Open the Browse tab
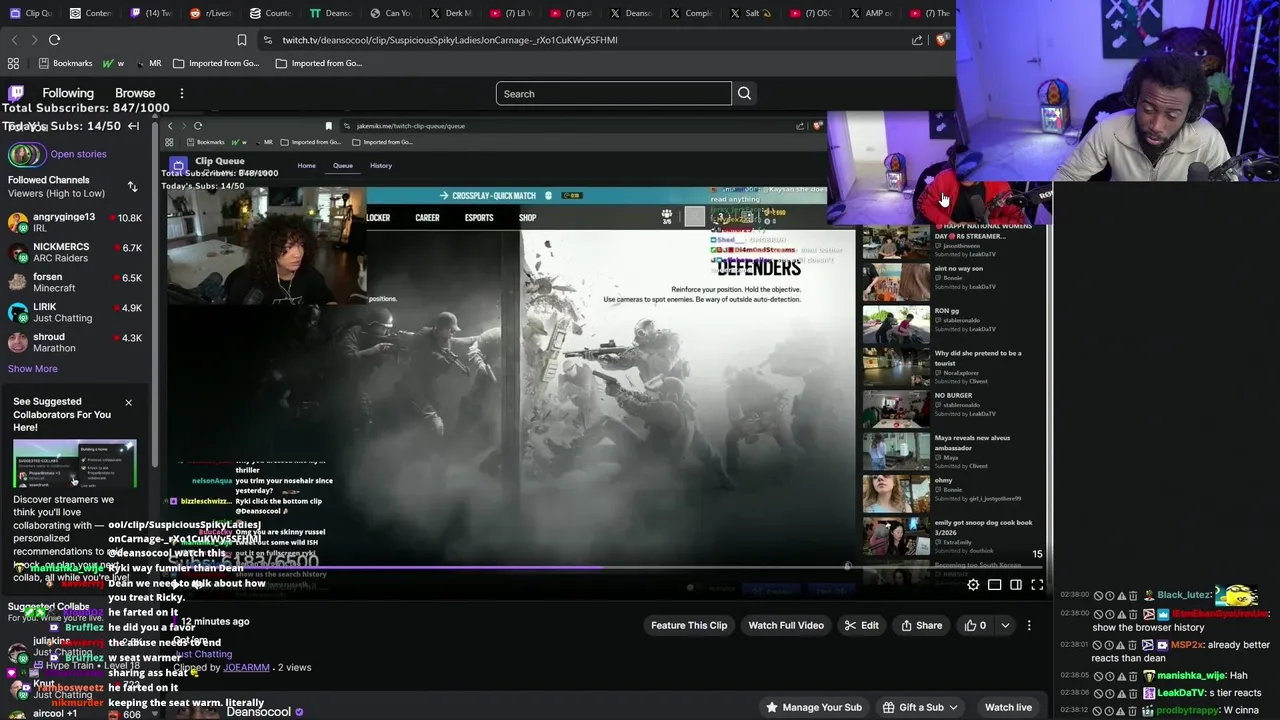 tap(135, 93)
